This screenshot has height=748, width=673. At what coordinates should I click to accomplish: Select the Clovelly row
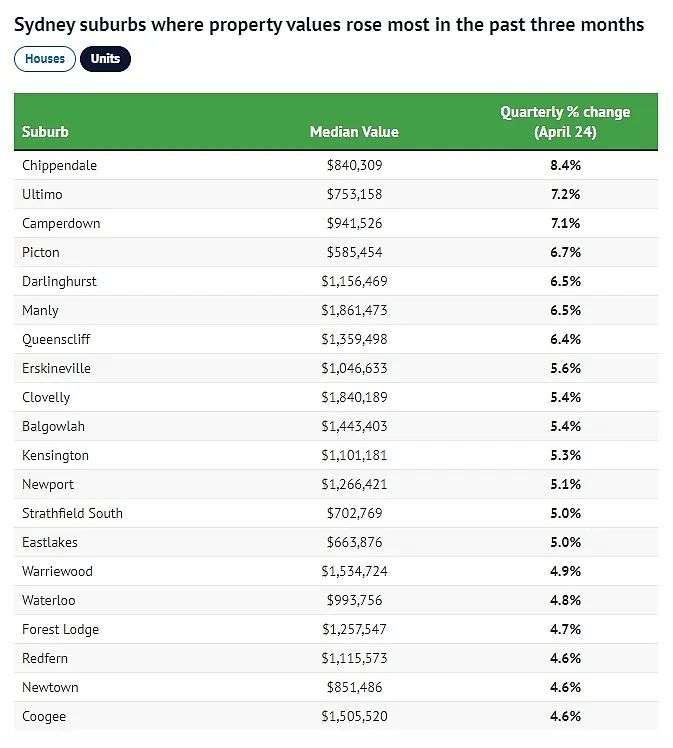[336, 397]
